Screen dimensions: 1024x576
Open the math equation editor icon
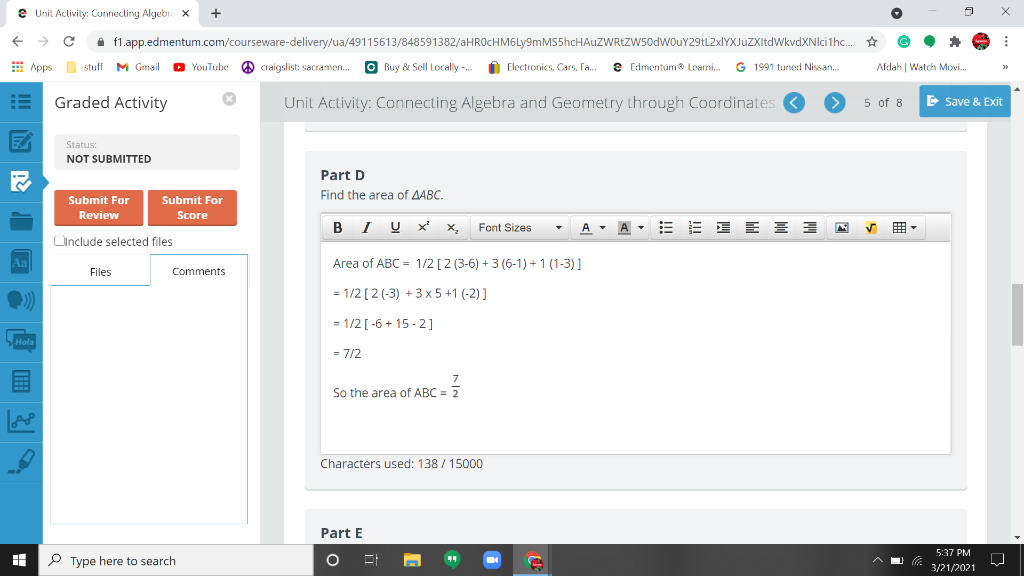pos(868,227)
